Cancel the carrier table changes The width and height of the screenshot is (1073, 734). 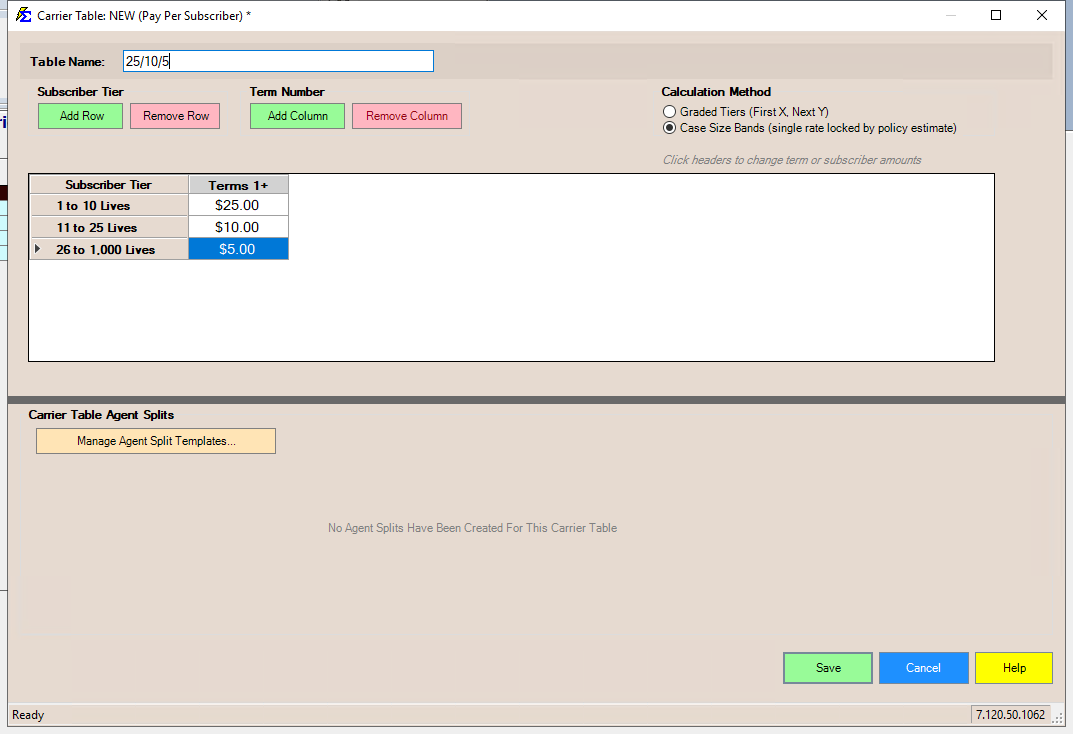pyautogui.click(x=923, y=668)
